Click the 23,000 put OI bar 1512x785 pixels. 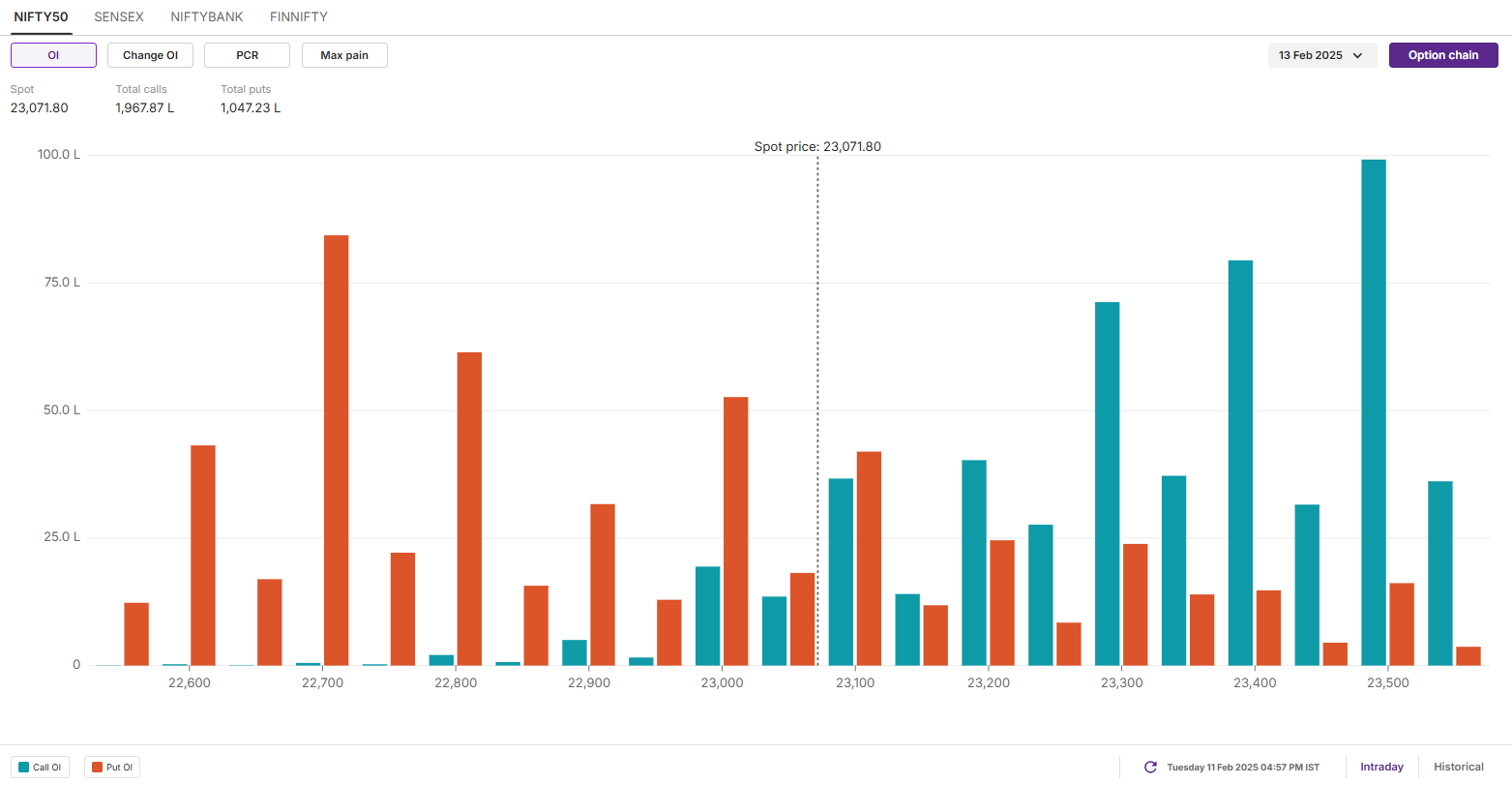[736, 531]
